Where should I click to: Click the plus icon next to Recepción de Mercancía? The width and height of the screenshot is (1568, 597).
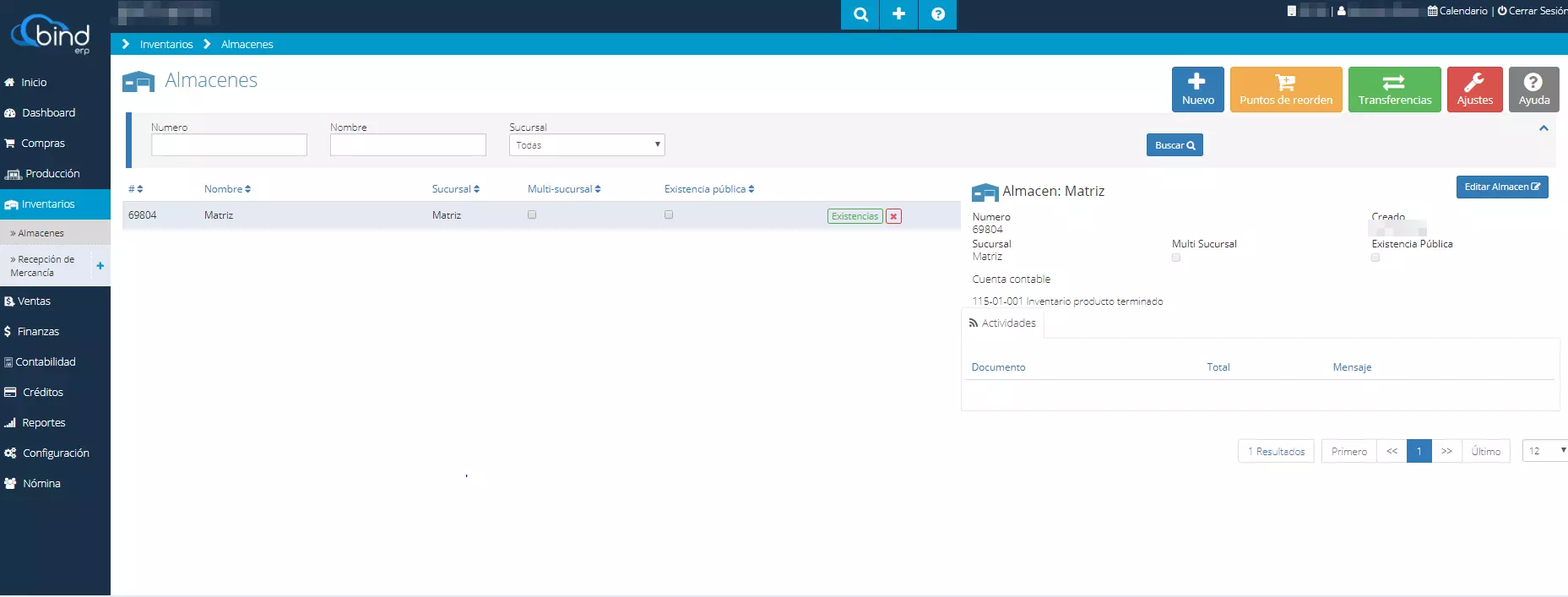click(100, 266)
